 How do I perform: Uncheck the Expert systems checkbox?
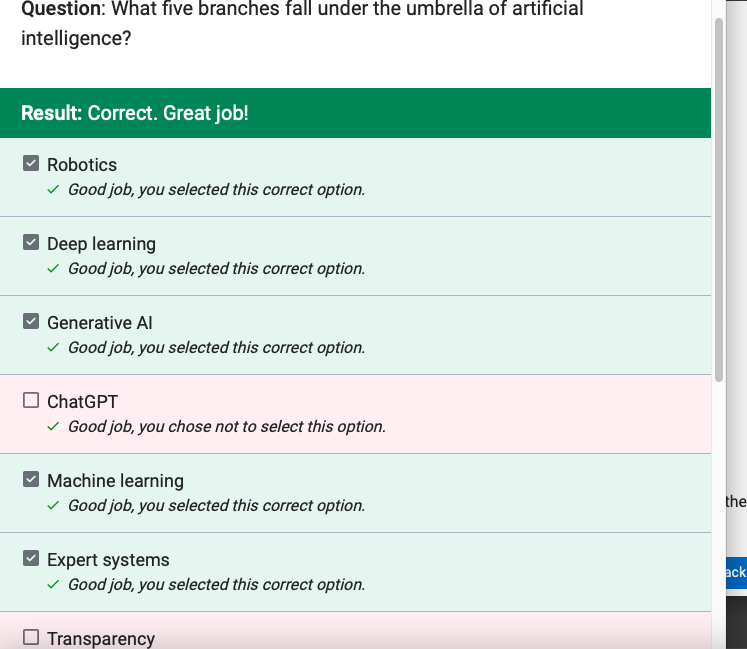[31, 558]
